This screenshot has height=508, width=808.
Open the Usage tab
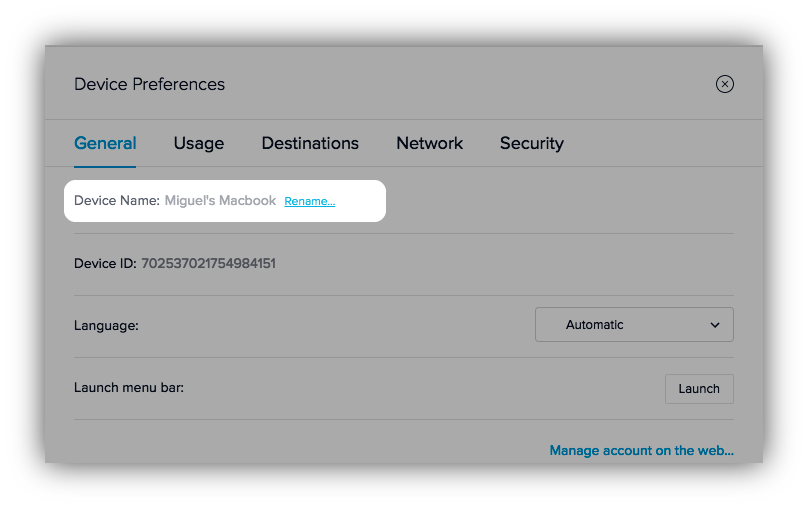pos(198,143)
